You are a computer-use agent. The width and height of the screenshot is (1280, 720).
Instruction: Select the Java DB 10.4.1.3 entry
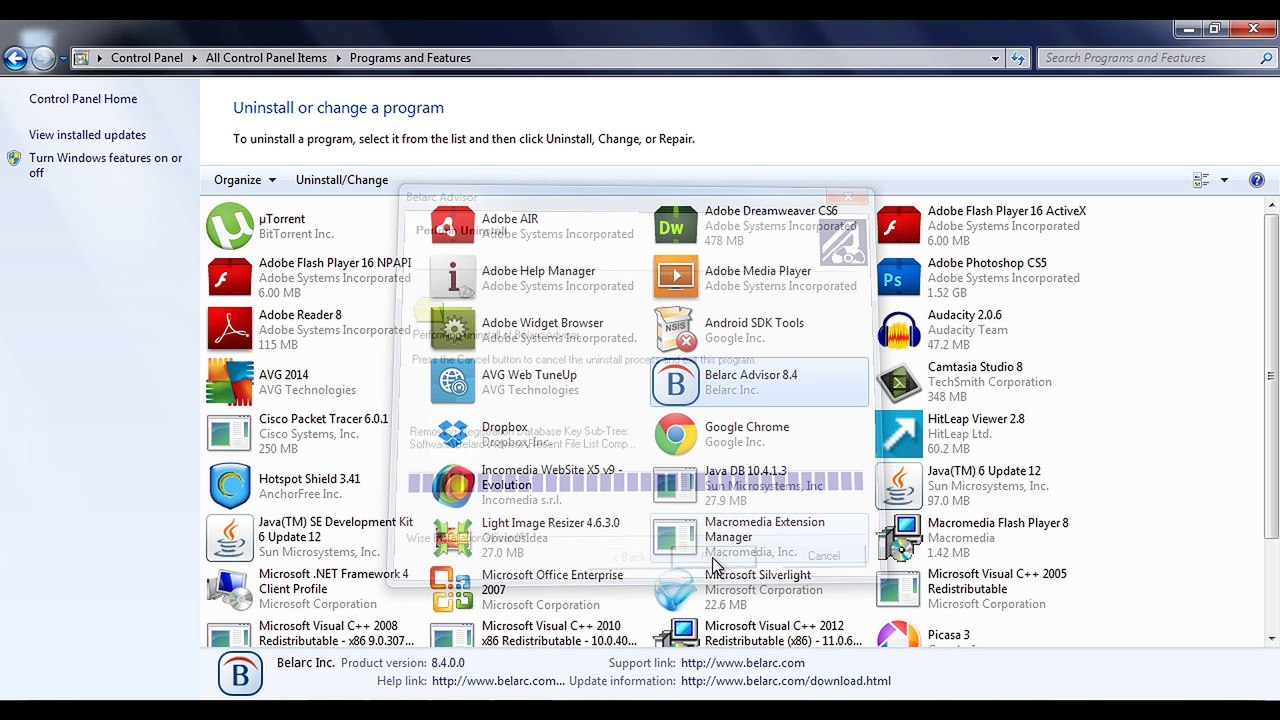pyautogui.click(x=760, y=485)
